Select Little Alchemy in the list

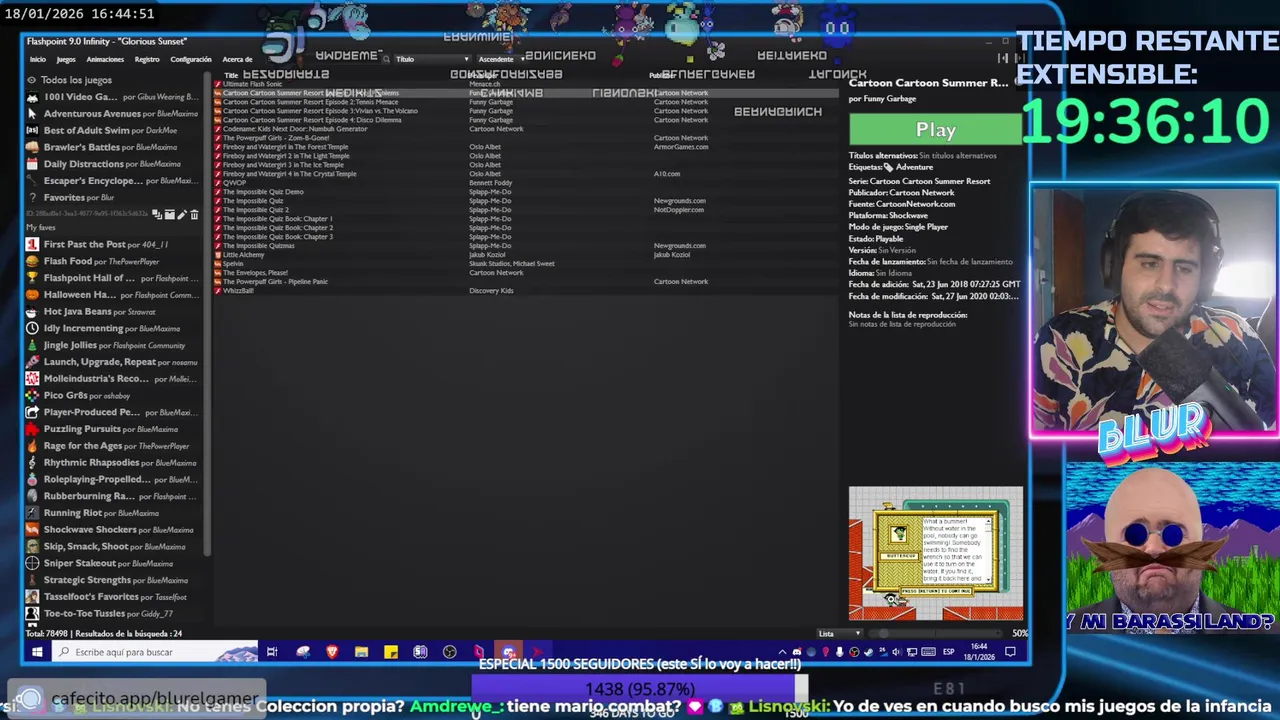[527, 255]
